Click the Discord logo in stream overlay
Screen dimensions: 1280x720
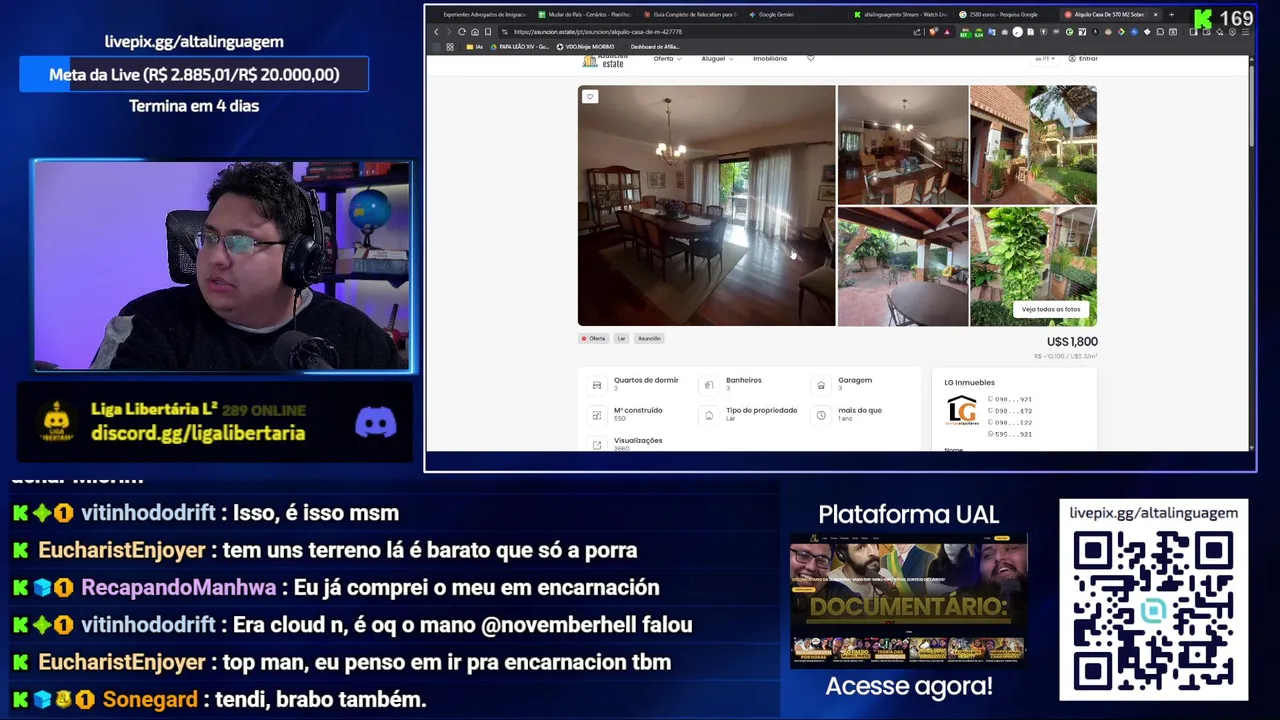(376, 423)
